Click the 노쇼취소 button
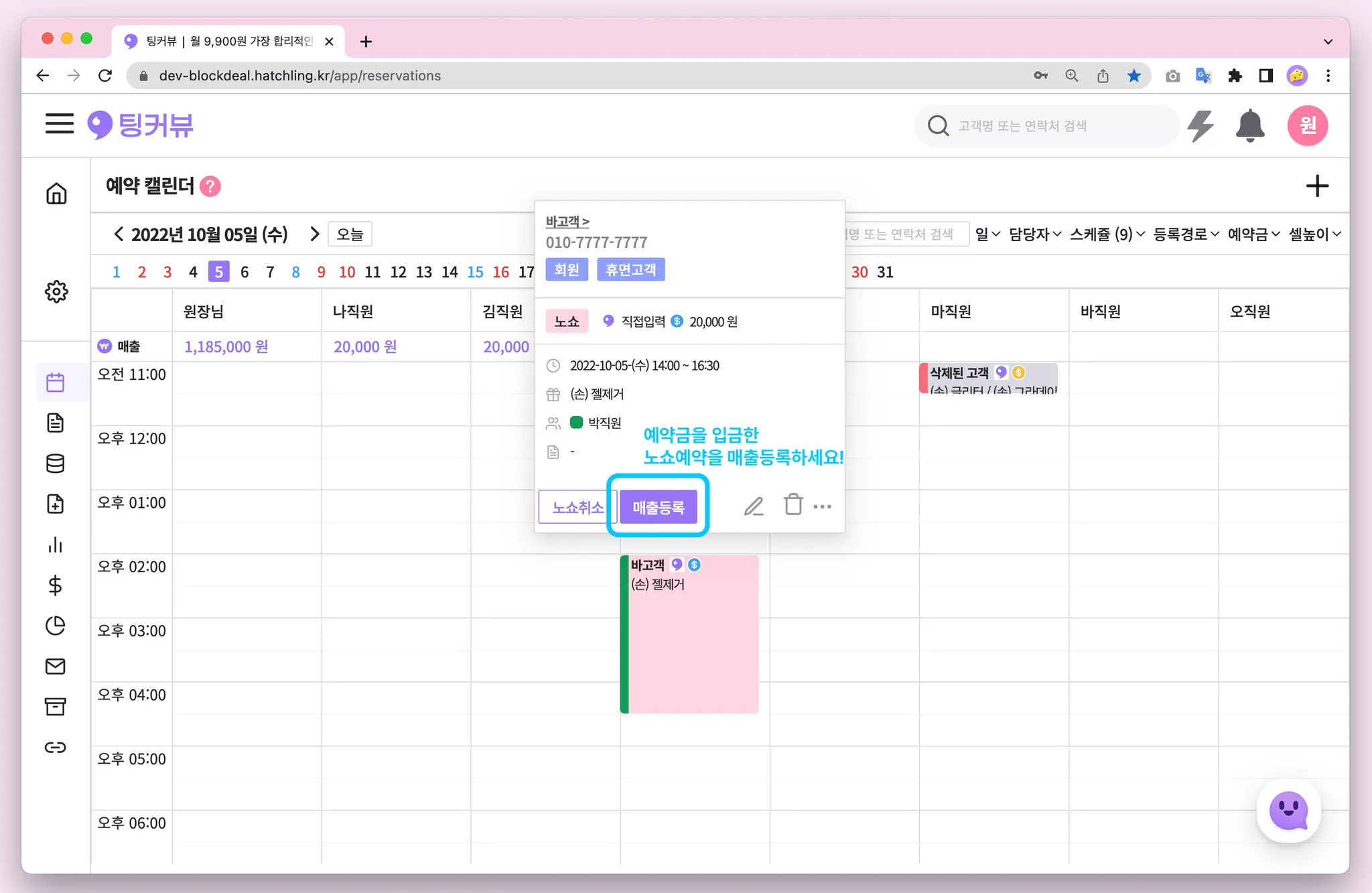The height and width of the screenshot is (893, 1372). [577, 507]
